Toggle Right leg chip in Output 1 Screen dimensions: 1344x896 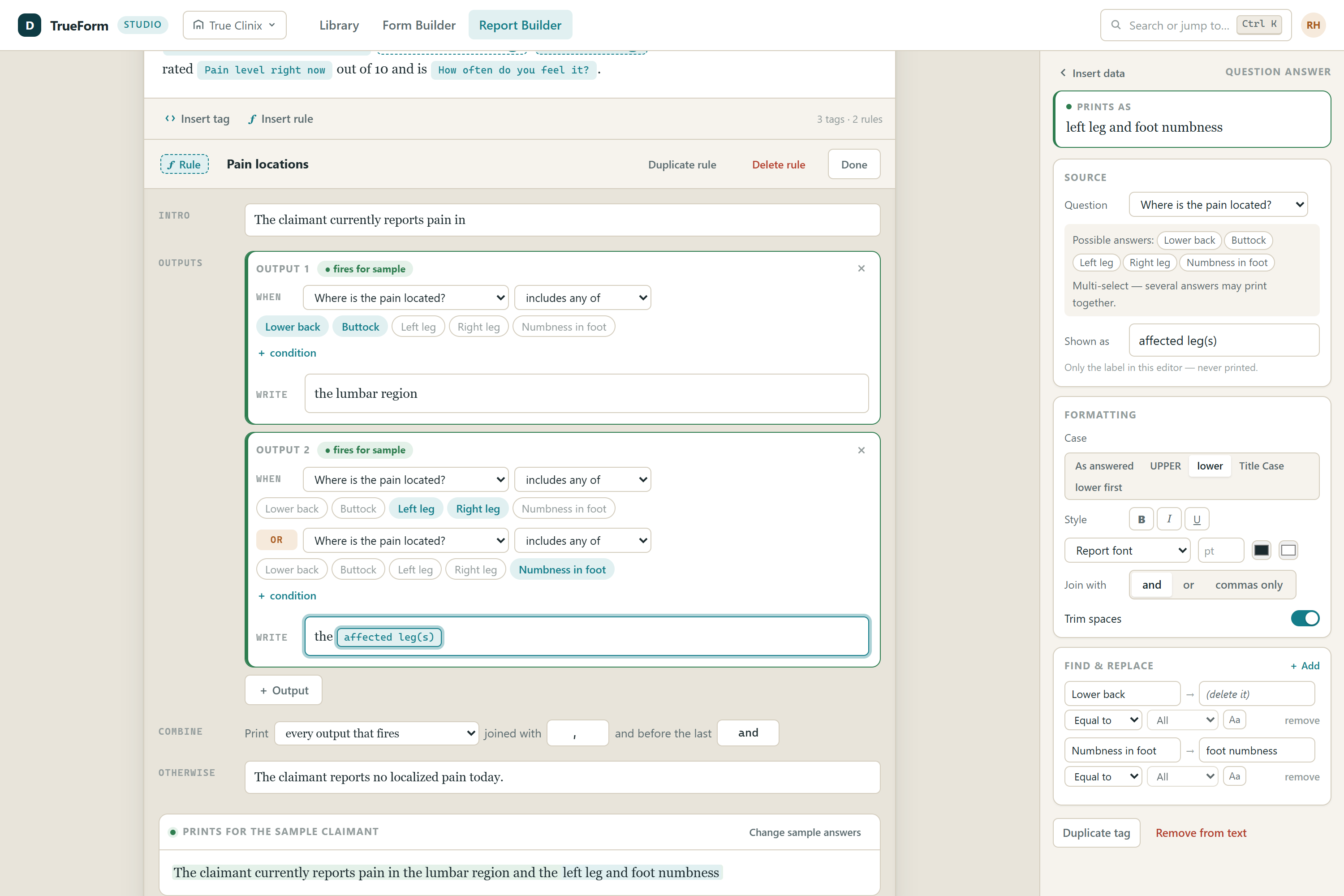pos(478,327)
